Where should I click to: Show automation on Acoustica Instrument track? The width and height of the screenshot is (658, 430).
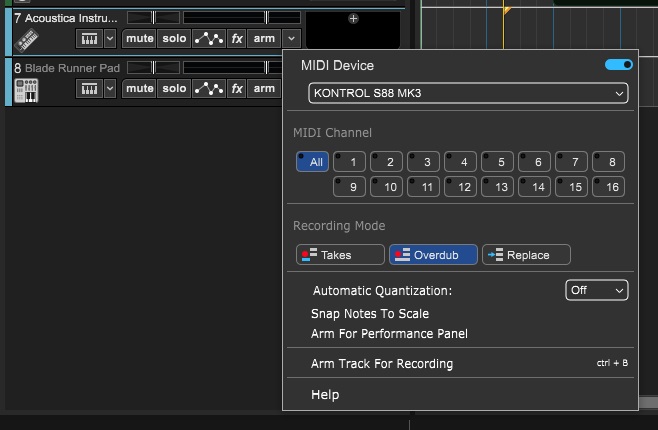coord(209,39)
